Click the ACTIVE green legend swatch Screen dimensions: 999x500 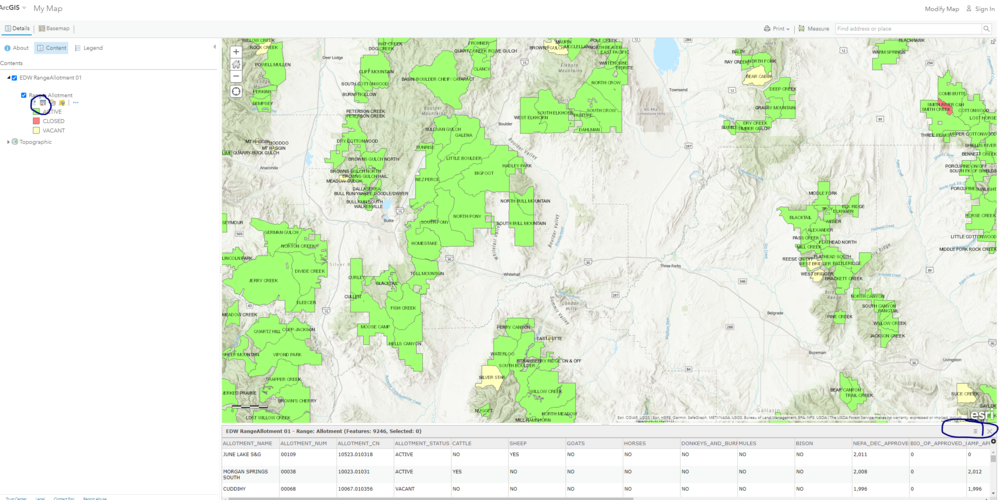click(x=36, y=111)
